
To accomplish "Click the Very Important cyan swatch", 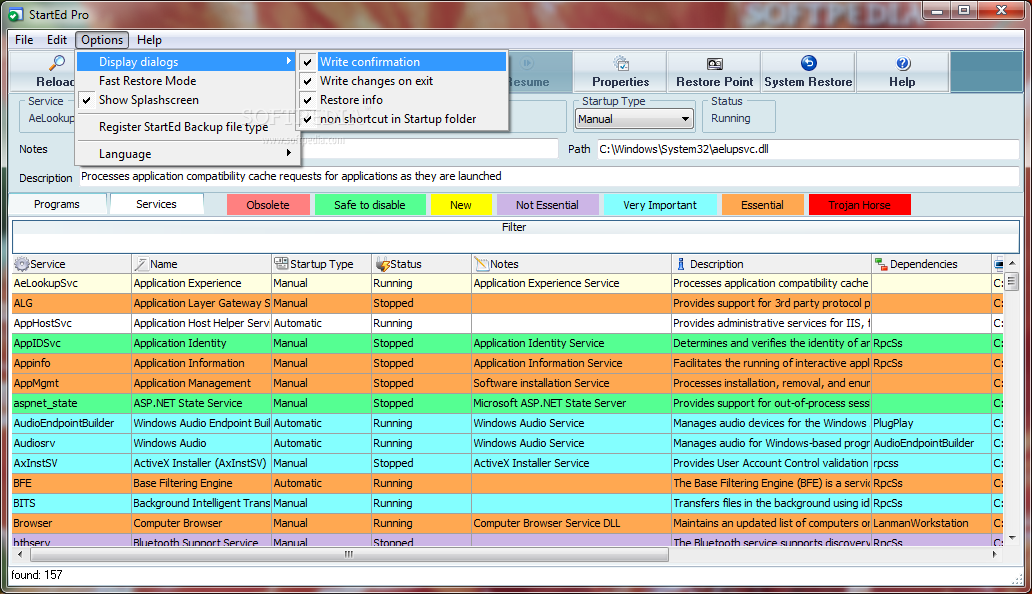I will point(660,205).
